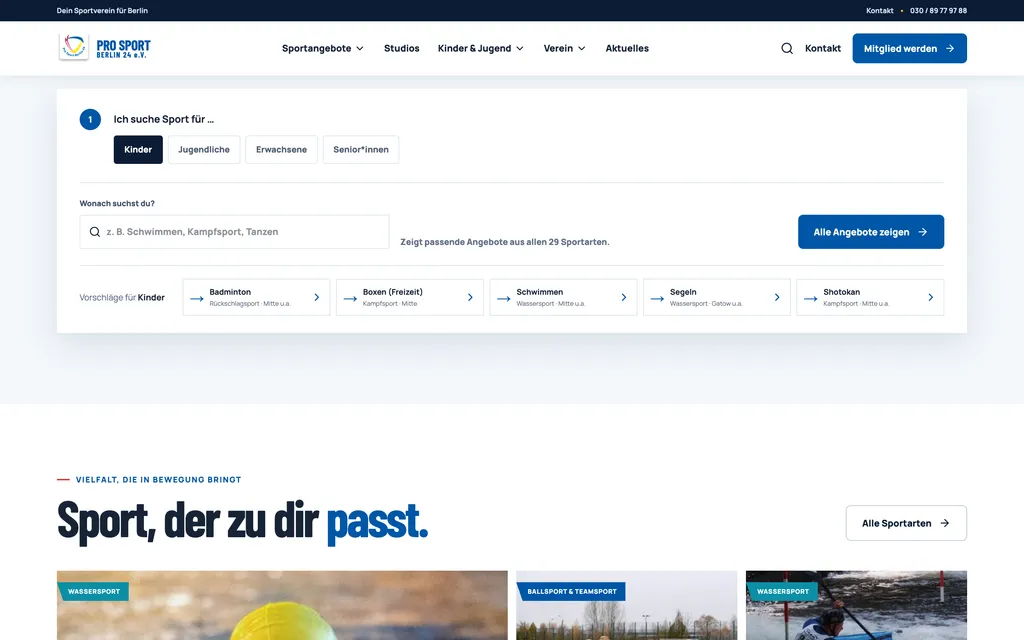
Task: Select the Jugendliche audience option
Action: click(x=204, y=150)
